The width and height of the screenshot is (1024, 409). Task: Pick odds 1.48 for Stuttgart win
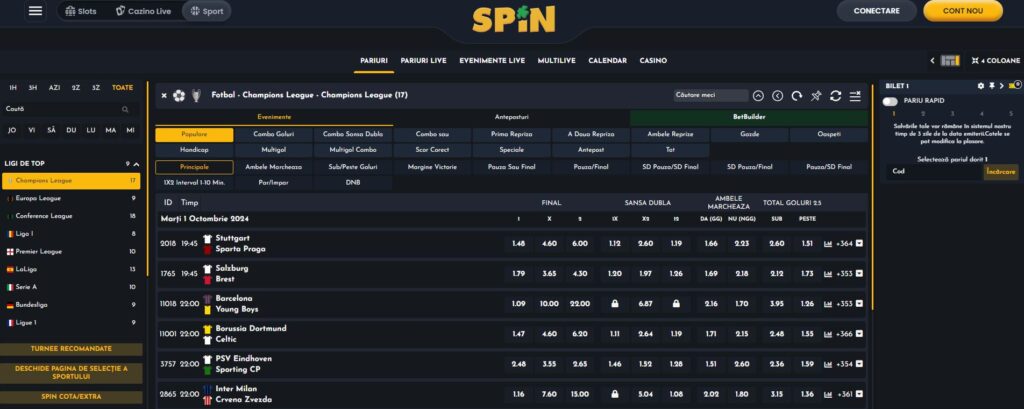519,244
